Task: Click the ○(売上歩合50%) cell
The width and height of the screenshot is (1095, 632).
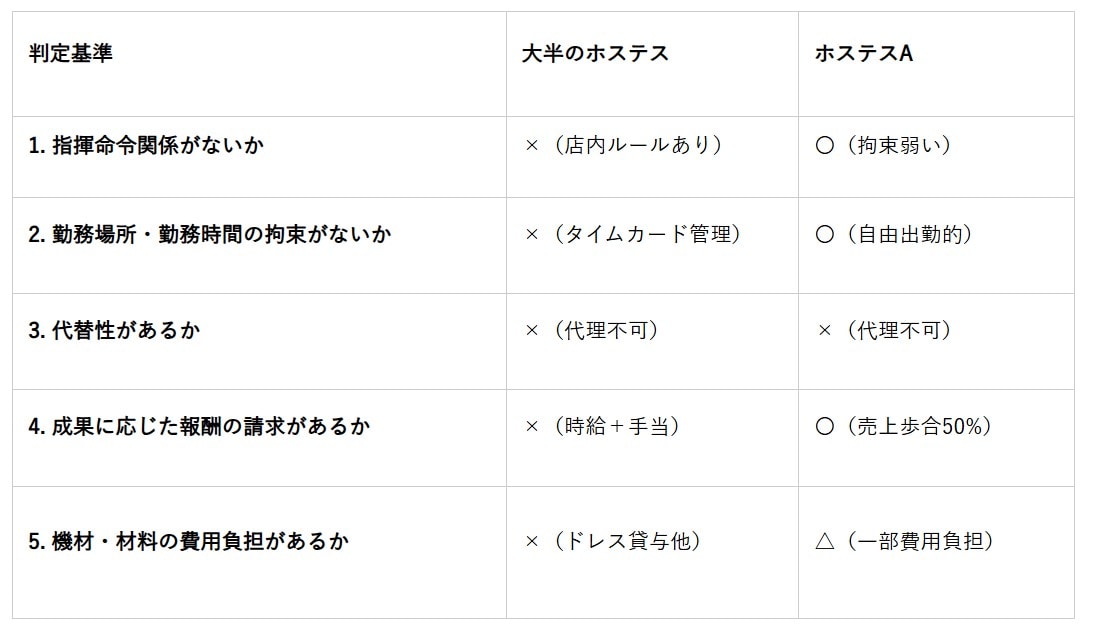Action: [903, 426]
